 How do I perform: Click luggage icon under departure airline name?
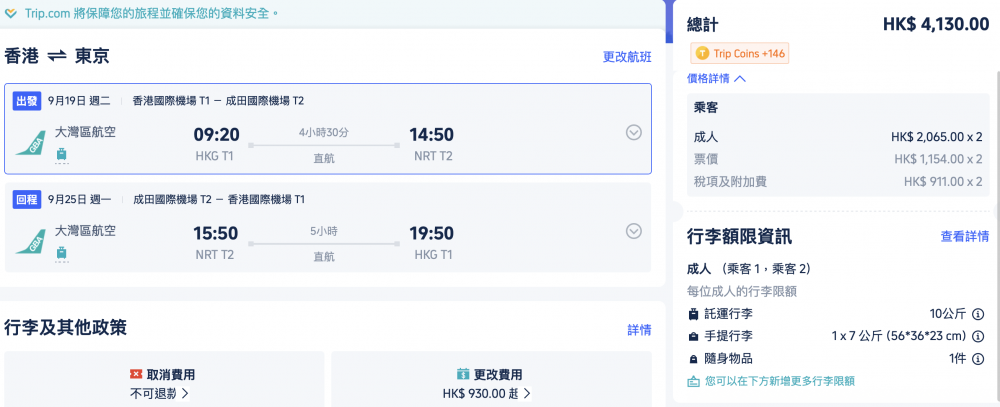coord(62,154)
